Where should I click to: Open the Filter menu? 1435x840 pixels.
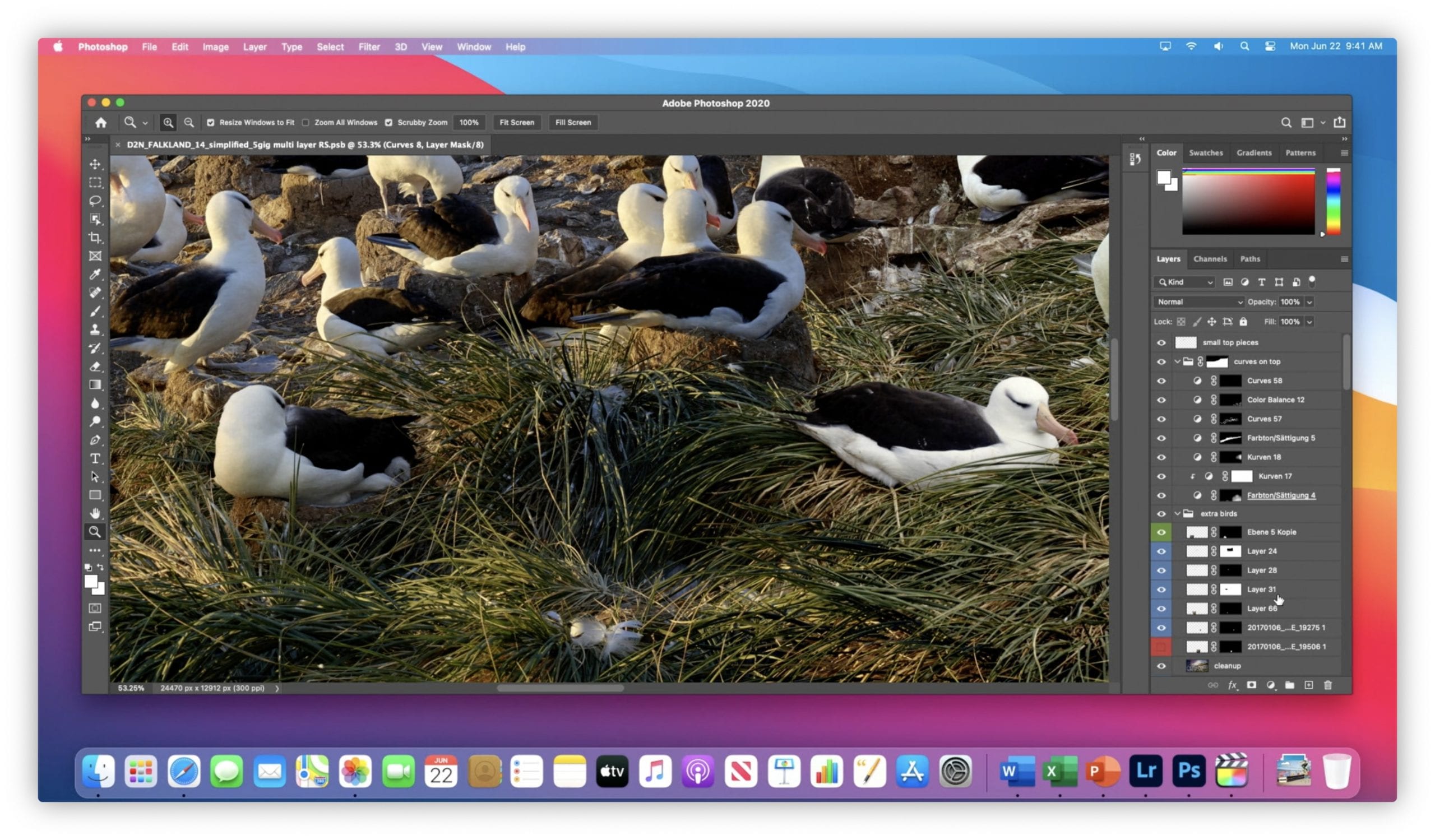click(x=368, y=47)
